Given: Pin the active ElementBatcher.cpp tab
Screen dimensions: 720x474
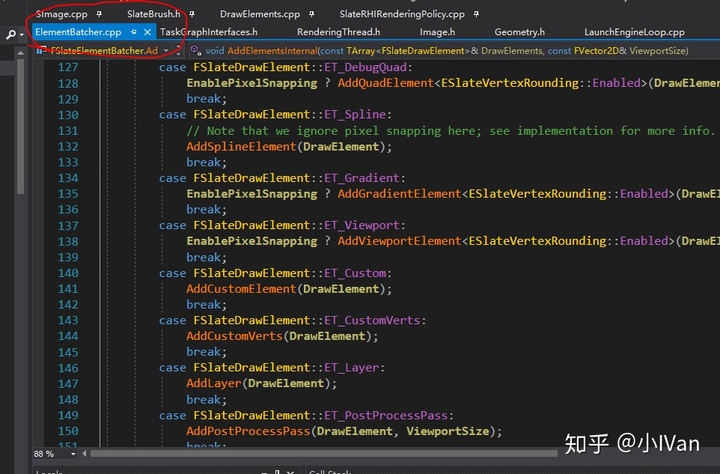Looking at the screenshot, I should [x=133, y=32].
